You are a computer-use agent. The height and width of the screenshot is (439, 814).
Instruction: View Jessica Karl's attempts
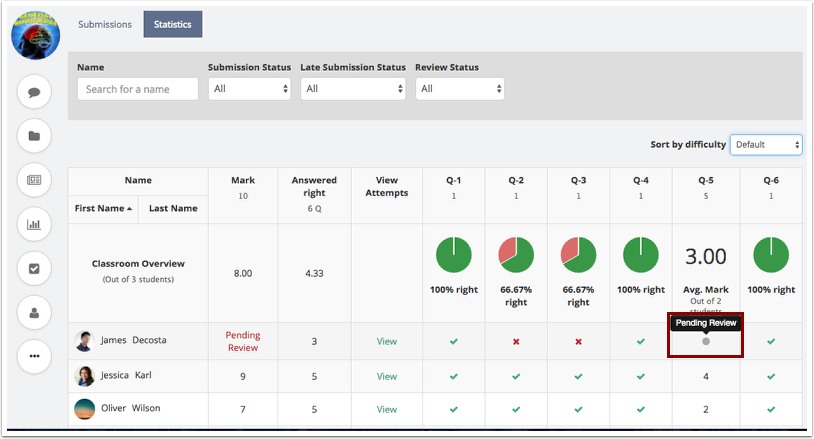coord(387,377)
